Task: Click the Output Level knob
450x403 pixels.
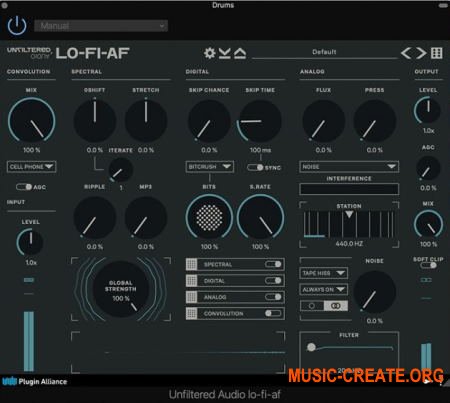Action: click(x=428, y=110)
